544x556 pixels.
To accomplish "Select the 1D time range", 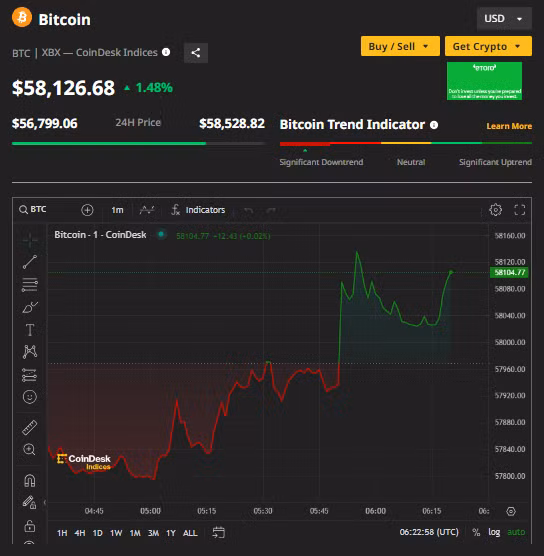I will 98,533.
